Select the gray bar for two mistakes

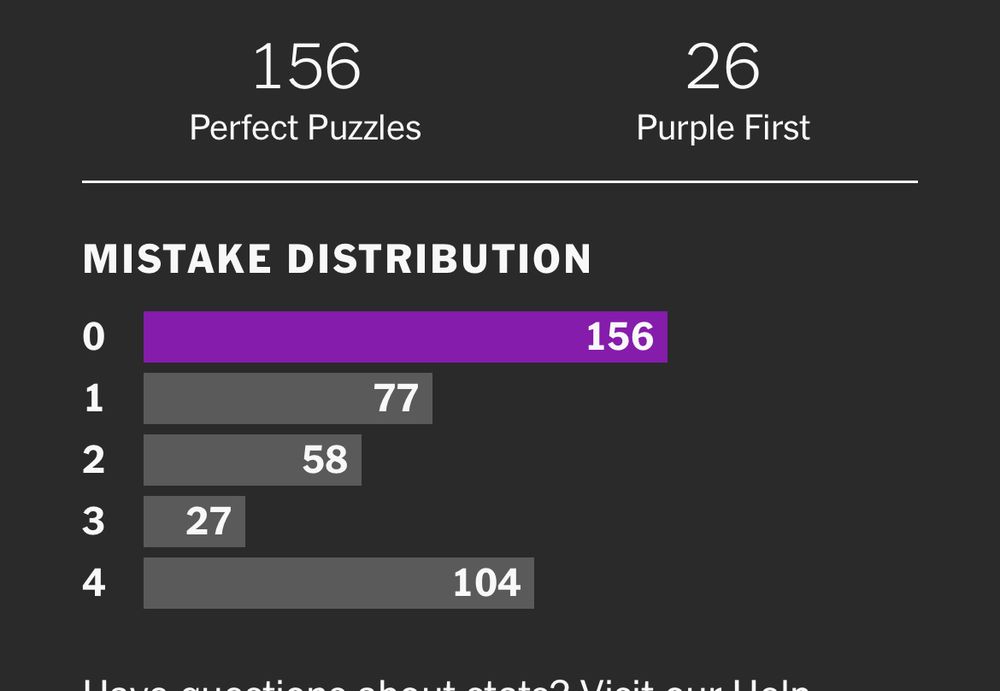tap(253, 460)
